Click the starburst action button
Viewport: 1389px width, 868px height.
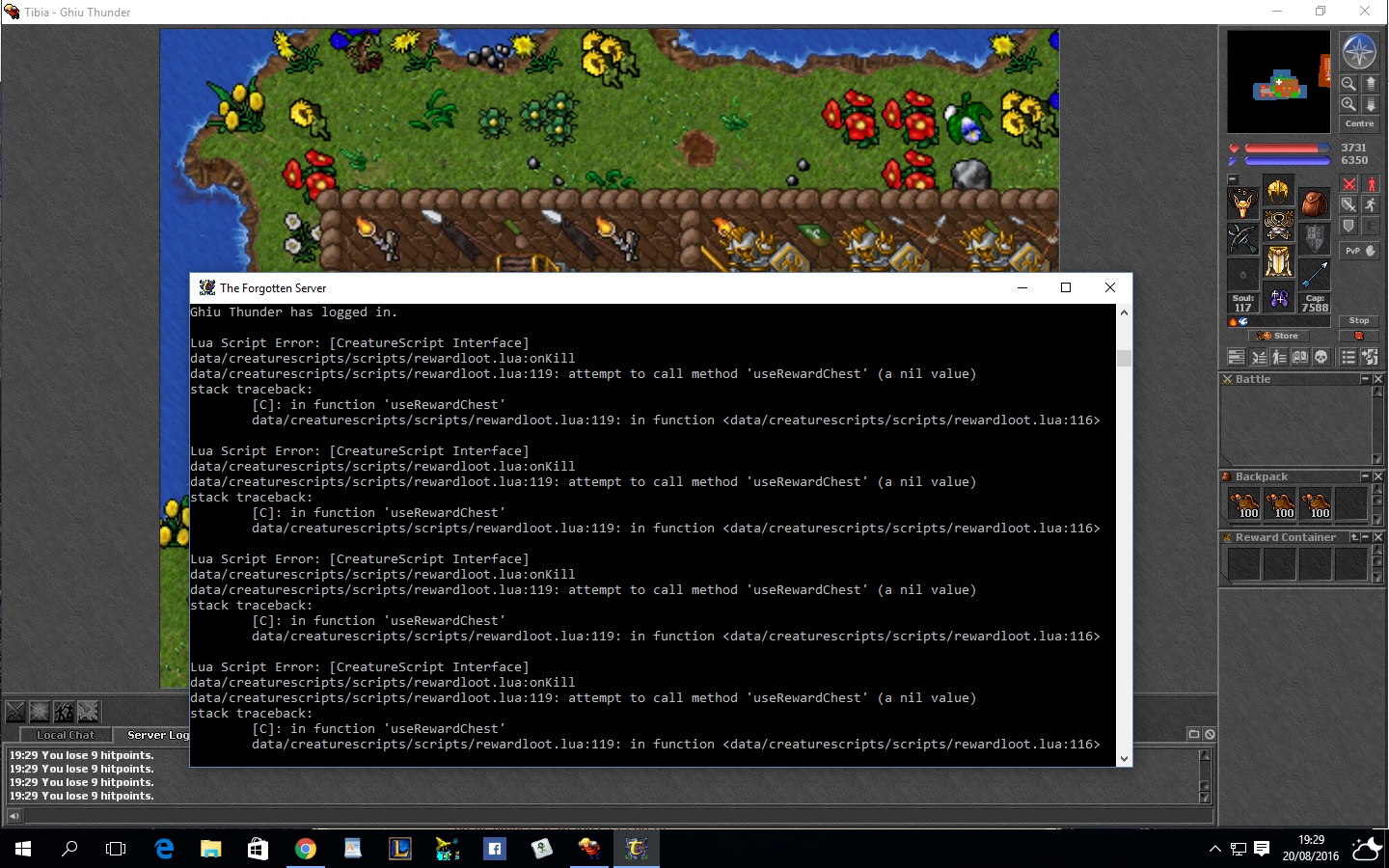pos(40,712)
